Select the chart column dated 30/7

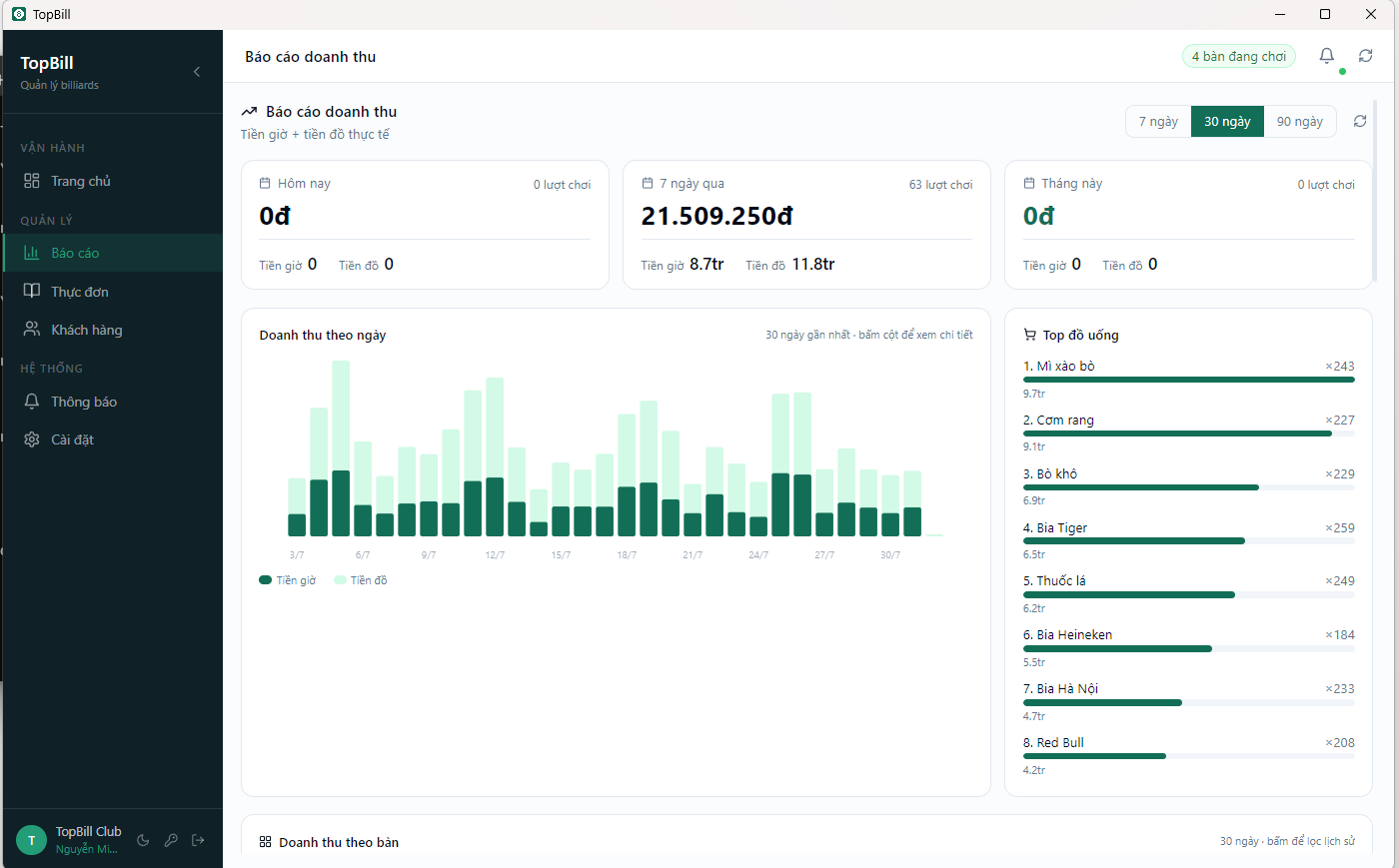[890, 506]
